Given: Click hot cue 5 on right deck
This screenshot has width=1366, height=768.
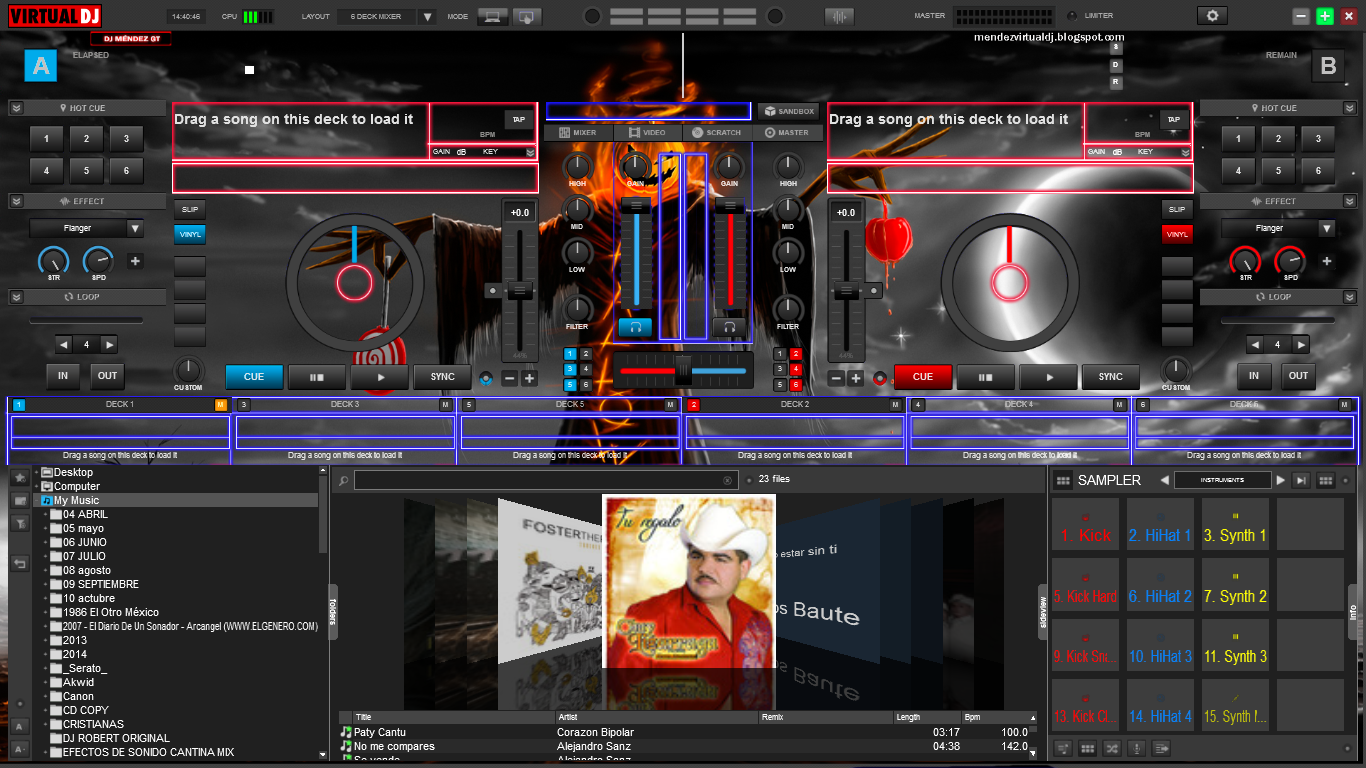Looking at the screenshot, I should click(x=1278, y=171).
